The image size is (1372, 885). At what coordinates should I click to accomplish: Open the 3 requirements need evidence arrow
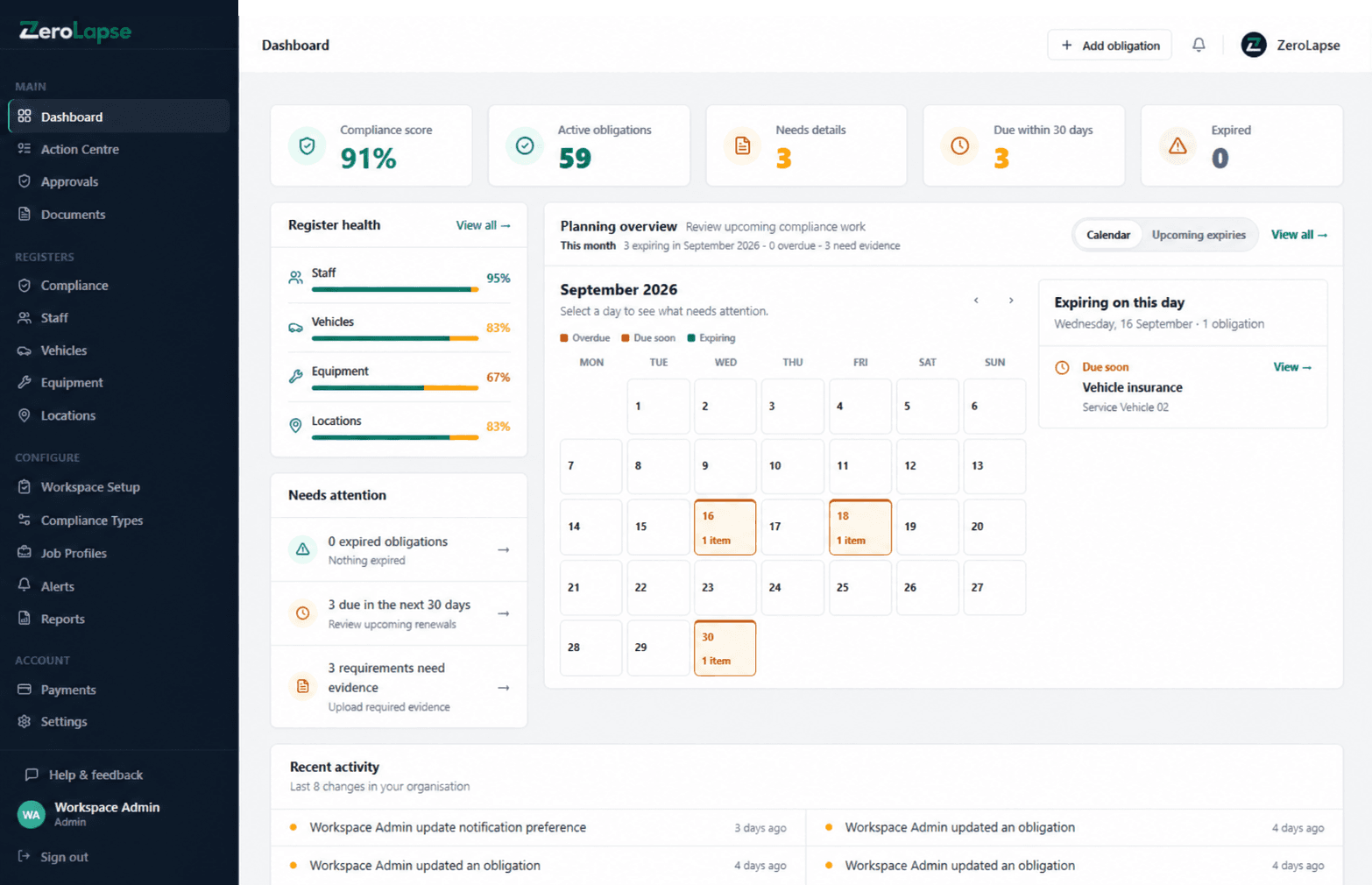(504, 688)
